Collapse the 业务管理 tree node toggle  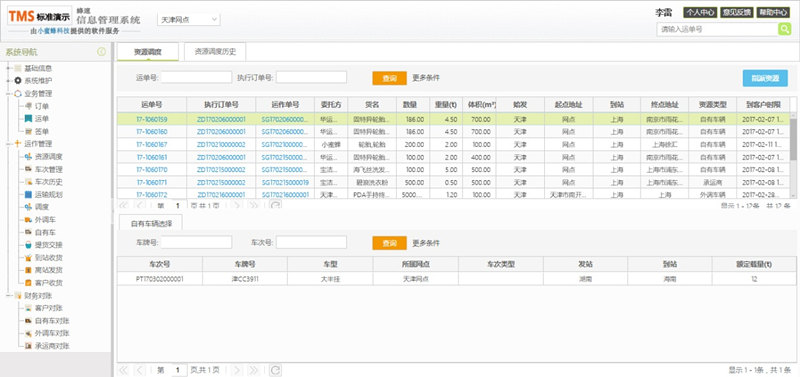(8, 93)
